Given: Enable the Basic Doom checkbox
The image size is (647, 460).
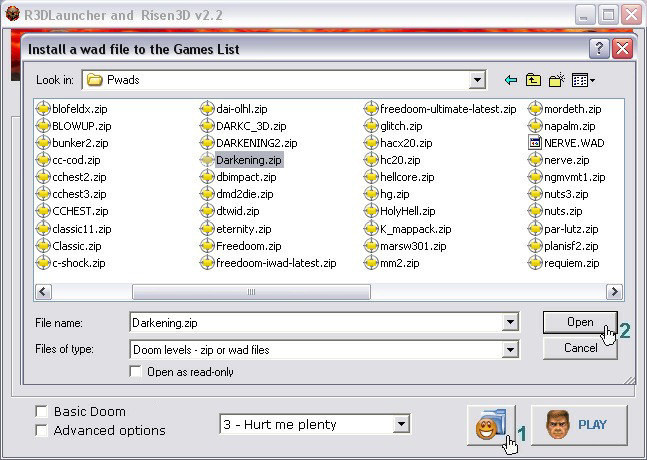Looking at the screenshot, I should pyautogui.click(x=41, y=411).
